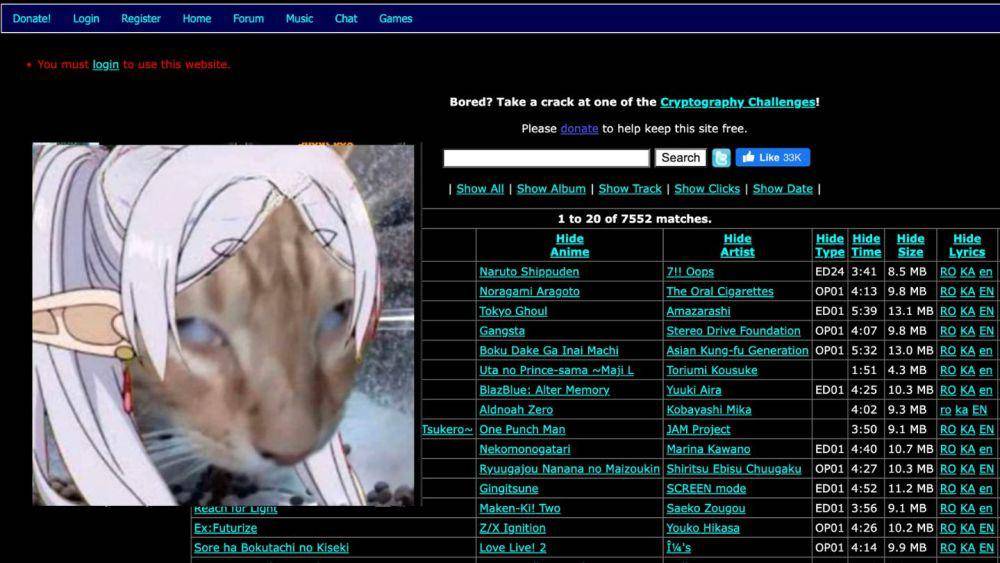The height and width of the screenshot is (563, 1000).
Task: Click the Show Album link
Action: tap(551, 189)
